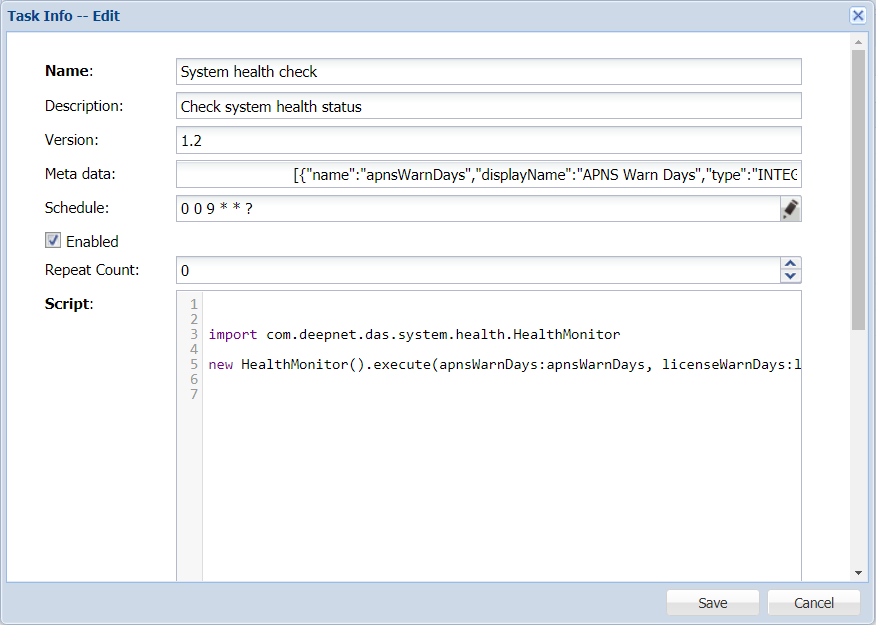The image size is (876, 625).
Task: Increase Repeat Count with up arrow
Action: pyautogui.click(x=790, y=264)
